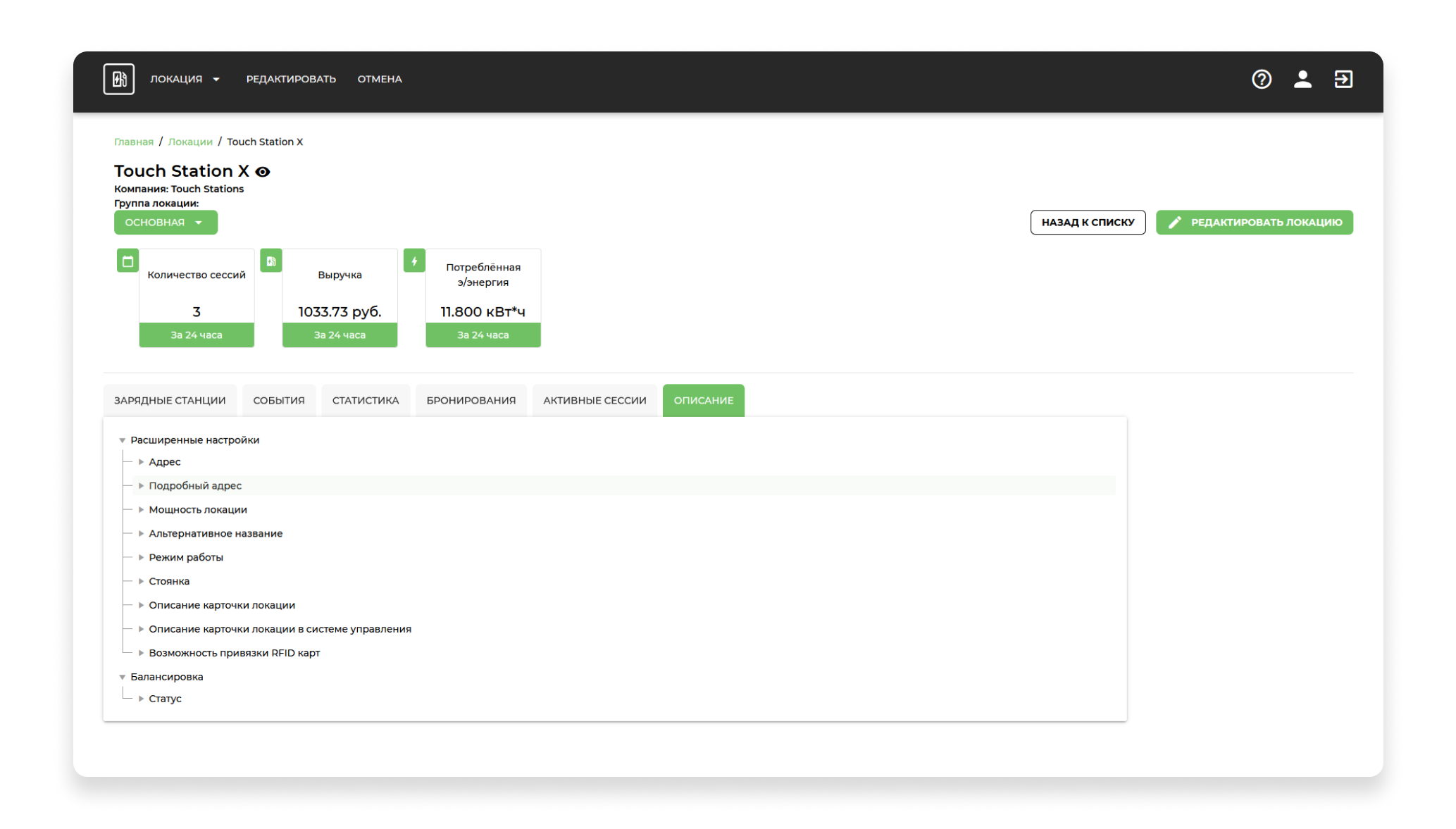Screen dimensions: 1456x829
Task: Click 'За 24 часа' under session count
Action: [197, 335]
